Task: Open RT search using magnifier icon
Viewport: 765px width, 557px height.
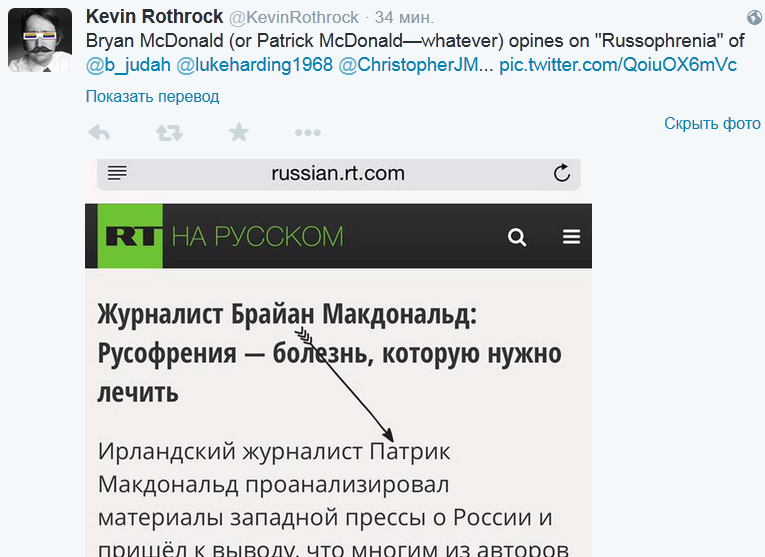Action: click(517, 237)
